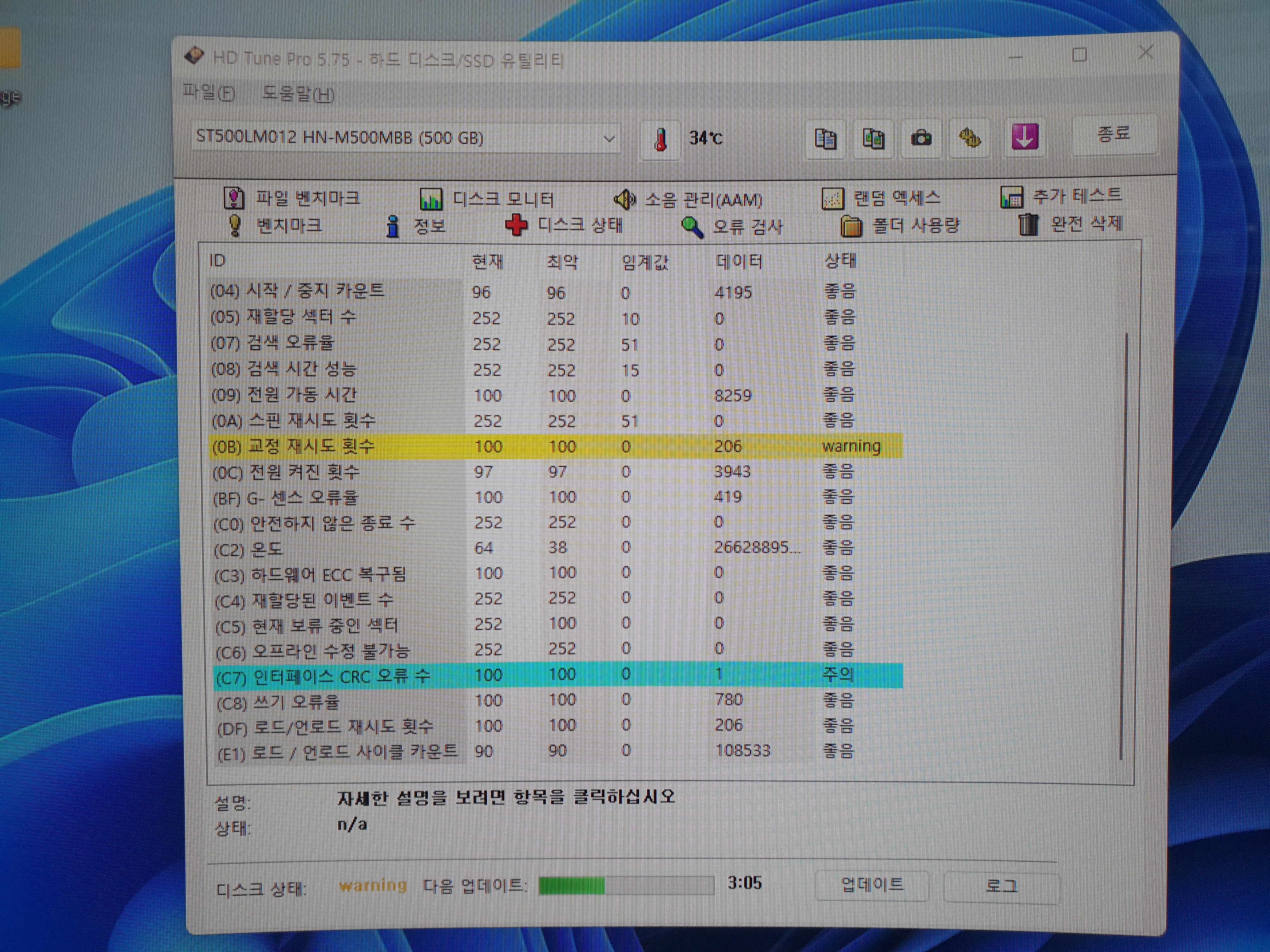Click the 상태 column header
This screenshot has width=1270, height=952.
840,261
